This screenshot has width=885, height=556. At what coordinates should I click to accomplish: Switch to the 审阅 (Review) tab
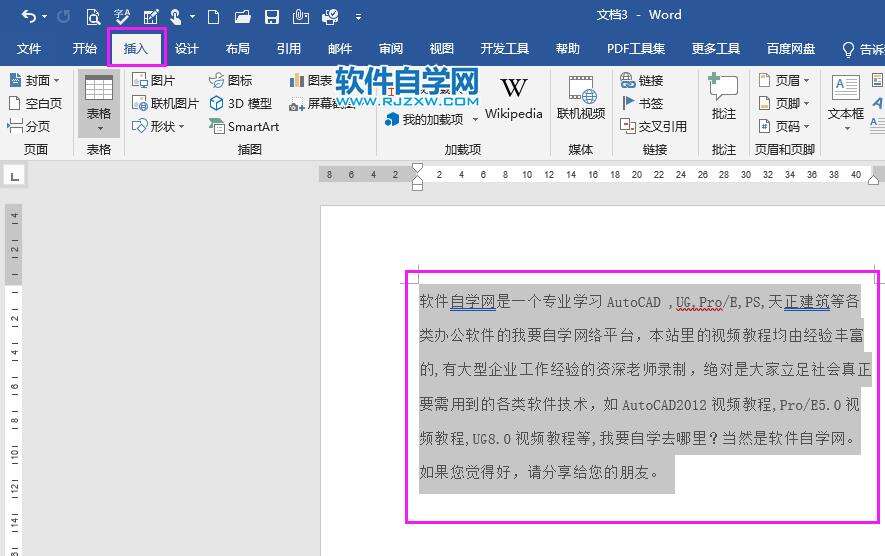(391, 49)
